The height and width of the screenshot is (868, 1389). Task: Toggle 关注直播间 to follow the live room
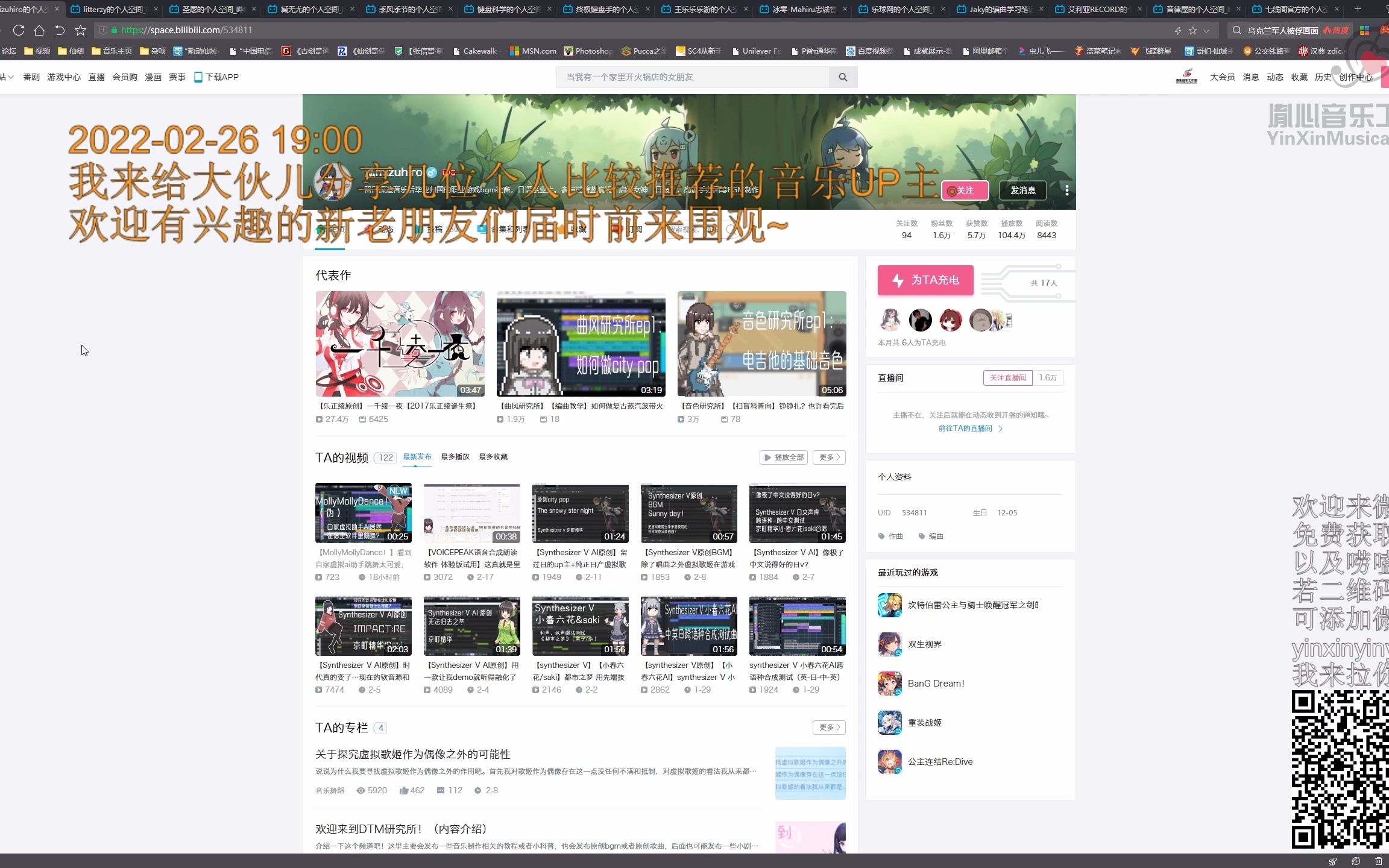[1007, 377]
